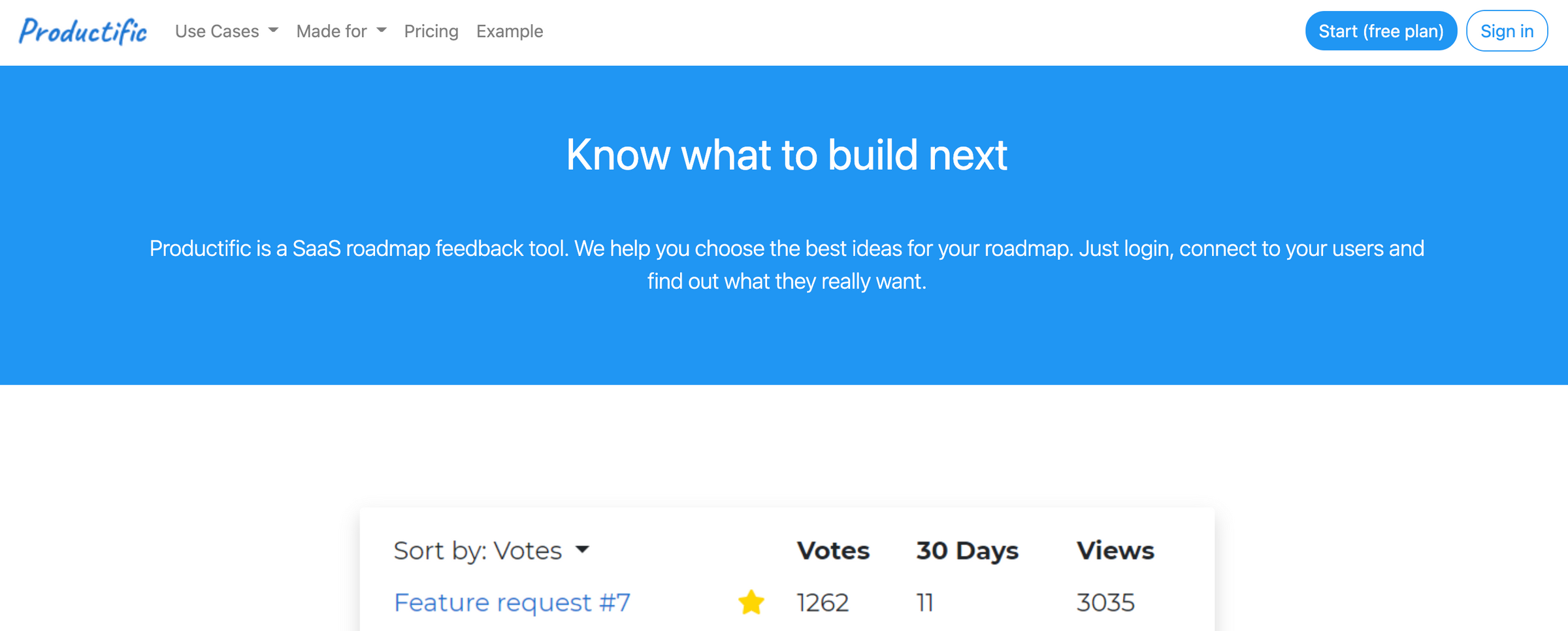
Task: Click the Start (free plan) button
Action: (1380, 30)
